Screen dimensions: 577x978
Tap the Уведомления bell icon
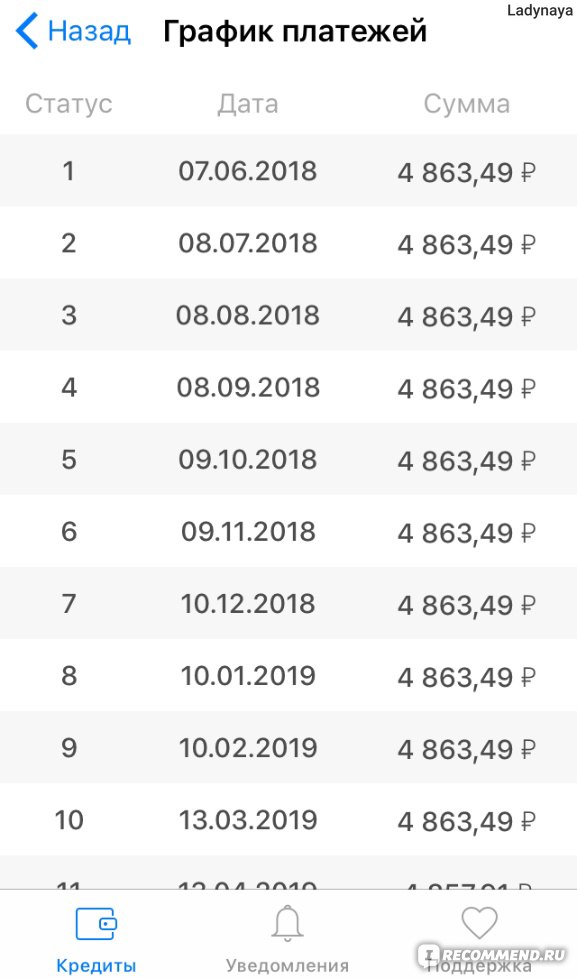click(288, 923)
